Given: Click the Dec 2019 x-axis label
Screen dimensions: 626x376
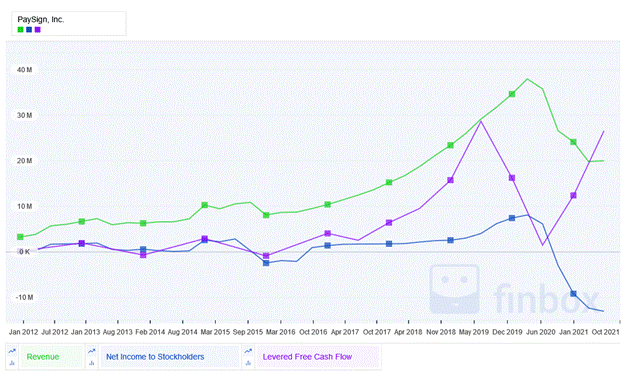Looking at the screenshot, I should click(507, 332).
